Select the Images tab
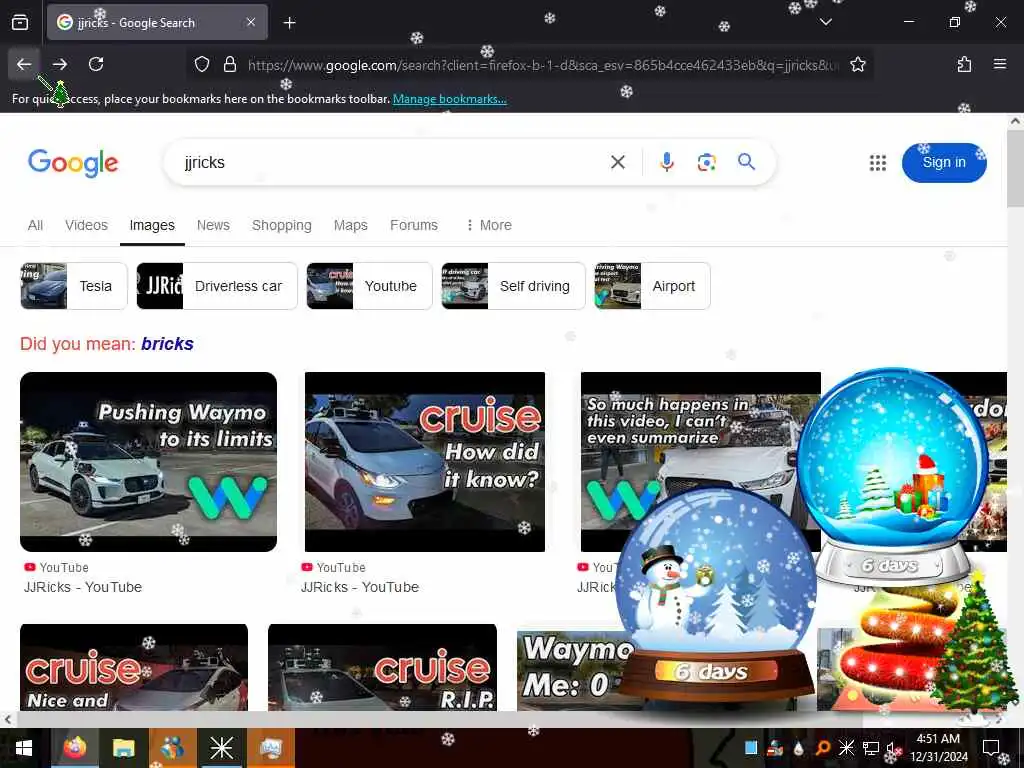 pos(152,225)
